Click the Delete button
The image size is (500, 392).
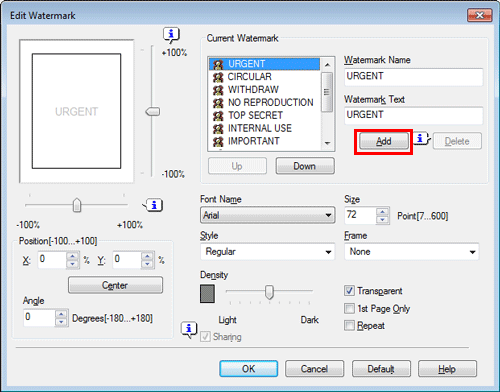[457, 141]
